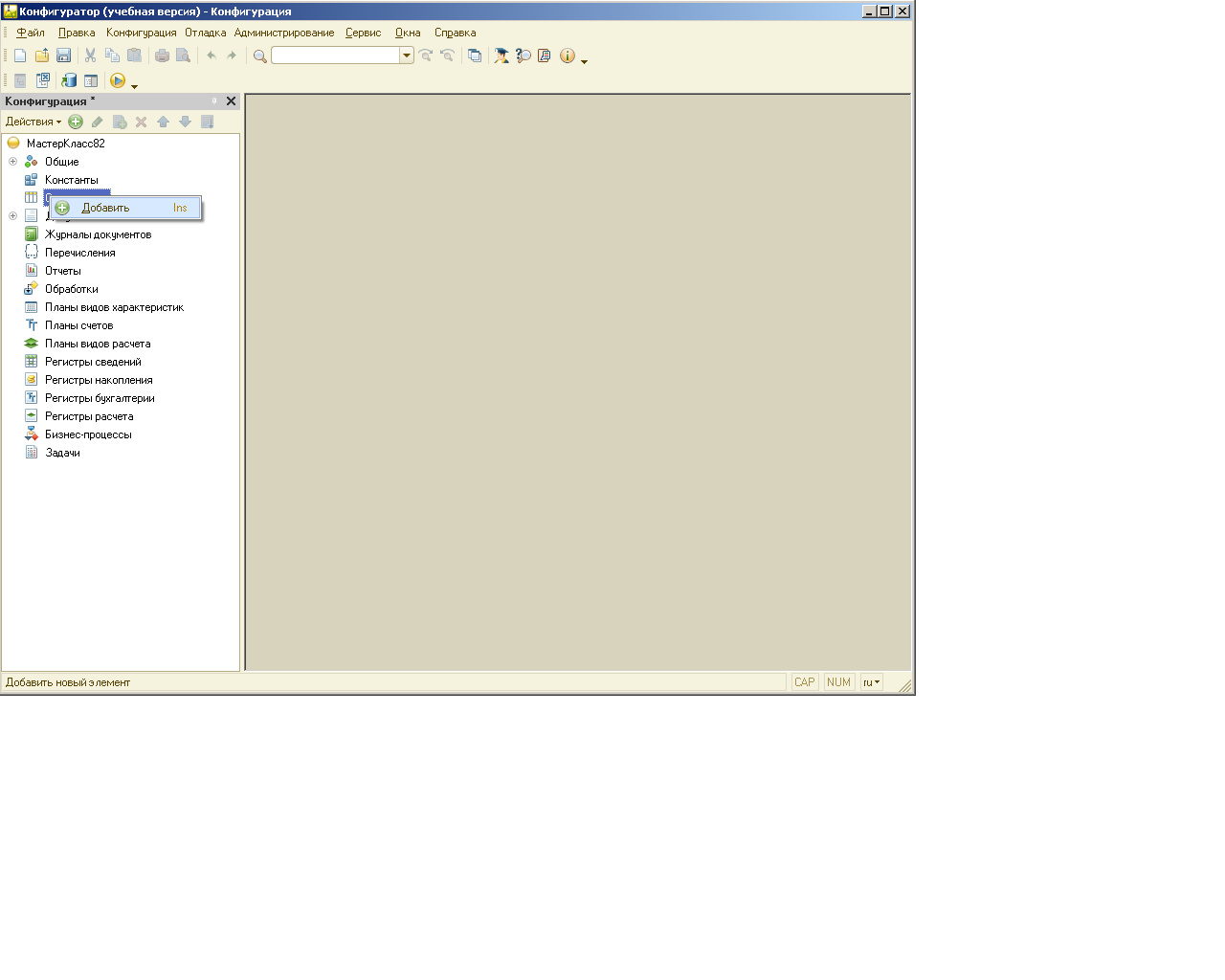Create a new document with the toolbar icon
Screen dimensions: 1225x980
tap(20, 56)
